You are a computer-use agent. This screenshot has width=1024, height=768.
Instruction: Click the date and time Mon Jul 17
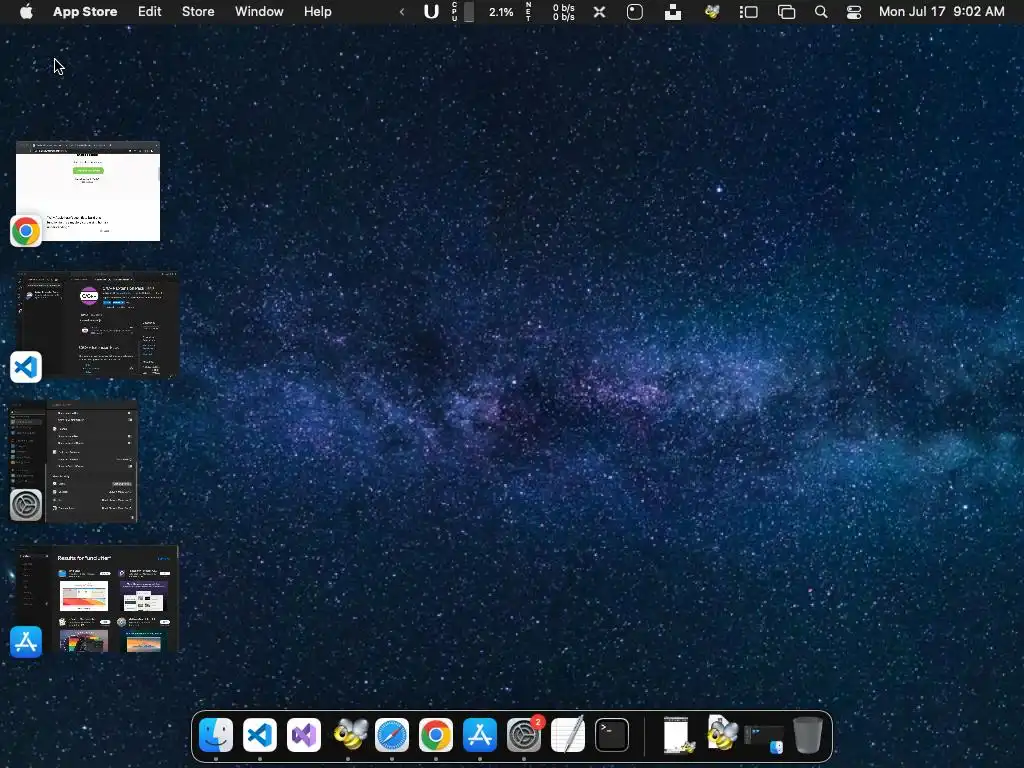coord(942,11)
